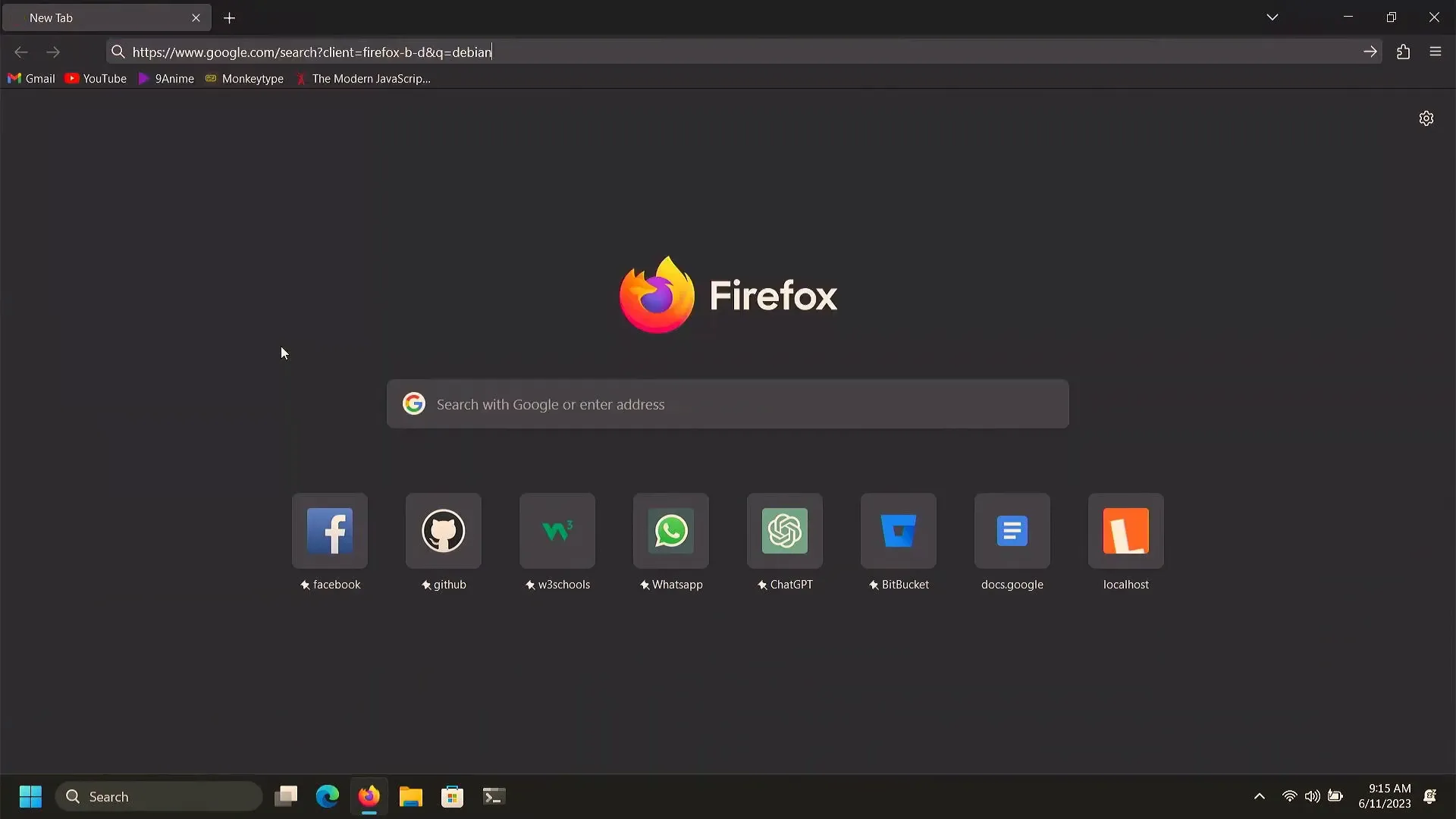Viewport: 1456px width, 819px height.
Task: Open the w3schools shortcut tile
Action: (x=557, y=531)
